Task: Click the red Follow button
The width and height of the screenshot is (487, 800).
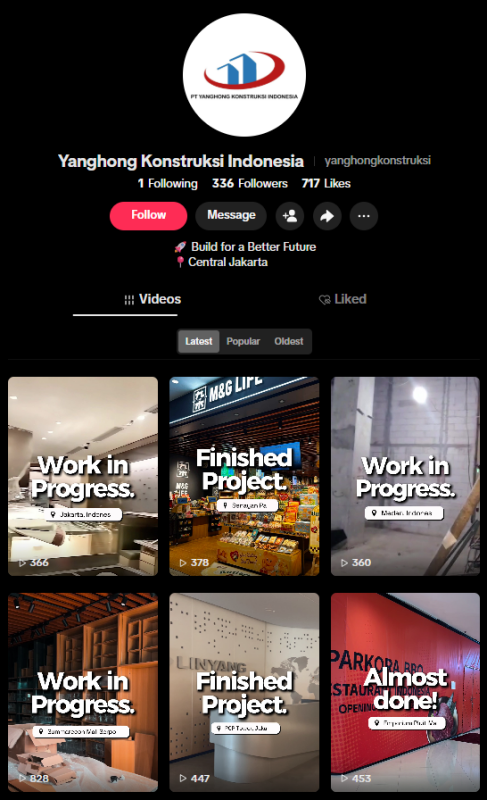Action: (148, 215)
